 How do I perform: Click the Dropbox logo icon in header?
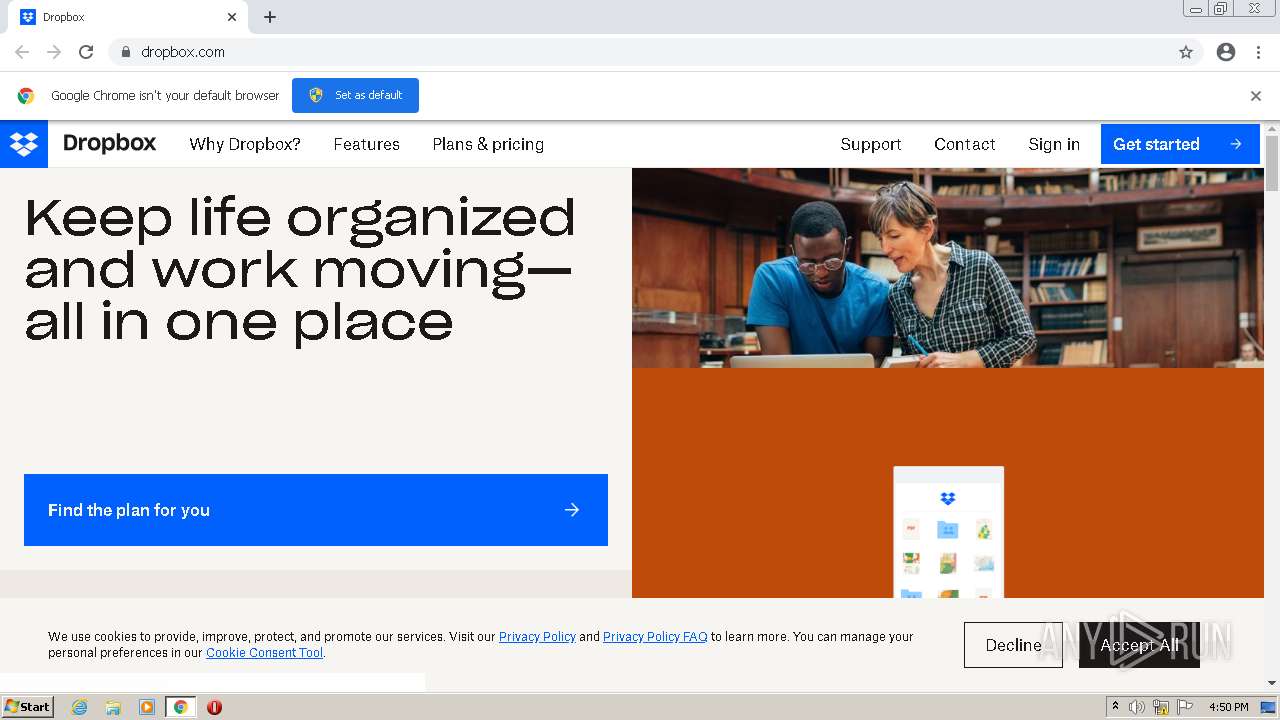pos(24,144)
